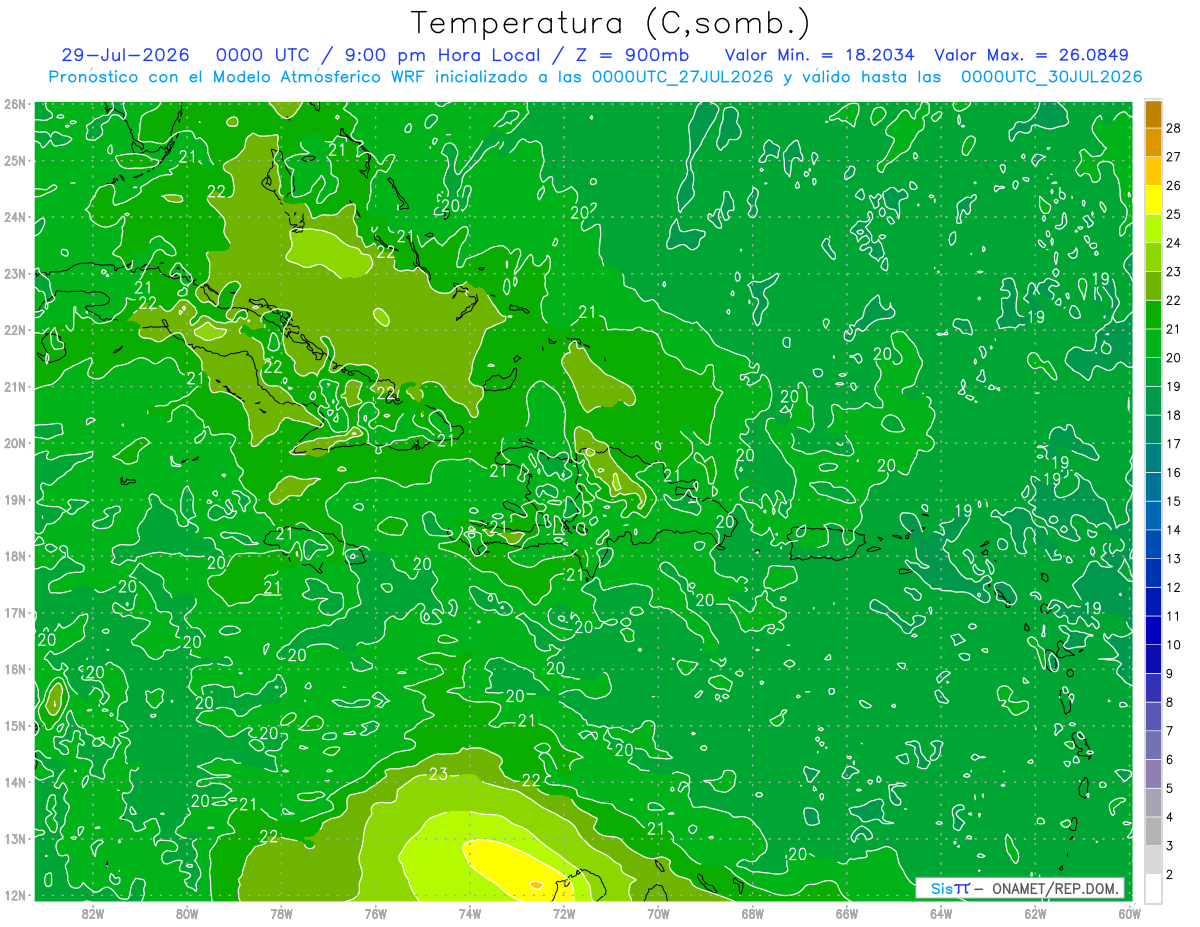Click the '0000 UTC / 9:00 pm Hora Local' text

(377, 55)
